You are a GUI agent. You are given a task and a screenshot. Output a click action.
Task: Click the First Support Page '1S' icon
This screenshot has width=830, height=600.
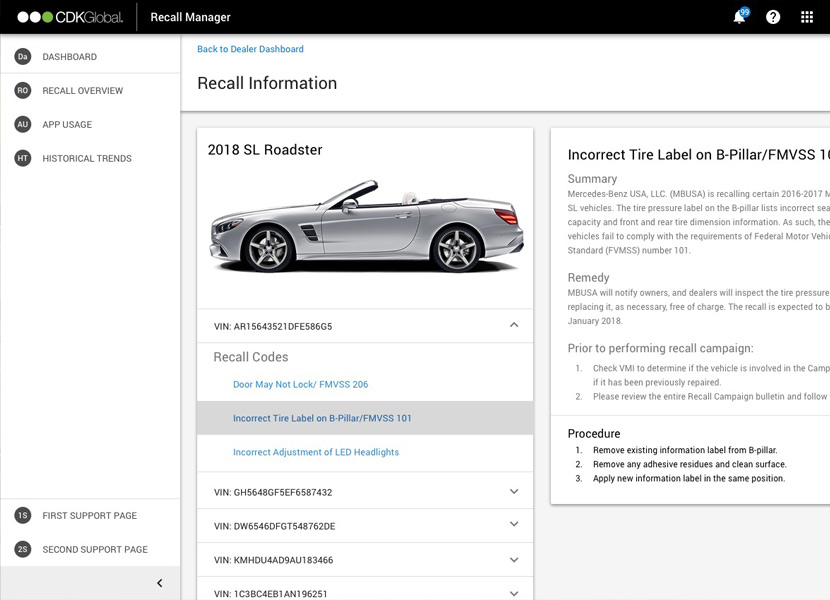click(23, 515)
